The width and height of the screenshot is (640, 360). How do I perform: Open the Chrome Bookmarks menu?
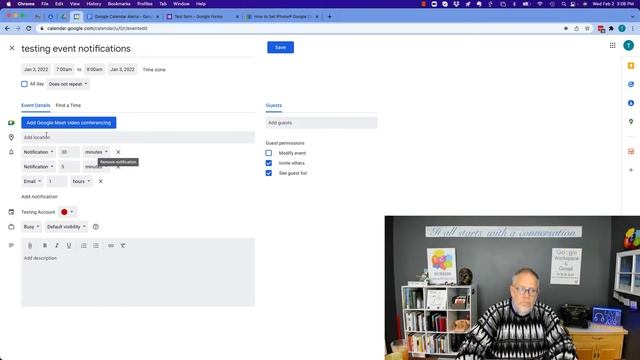pos(119,4)
